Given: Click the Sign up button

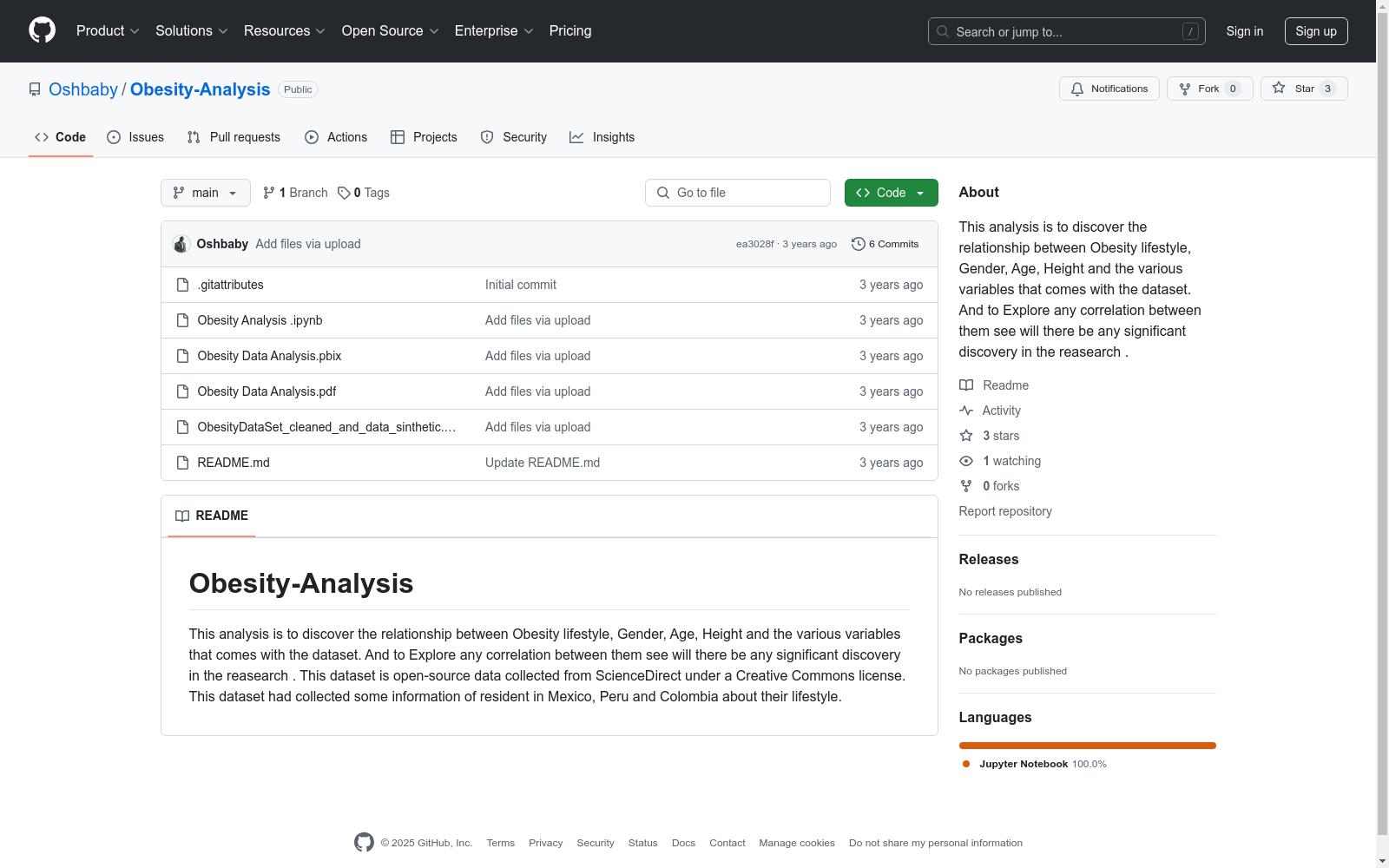Looking at the screenshot, I should [x=1316, y=31].
